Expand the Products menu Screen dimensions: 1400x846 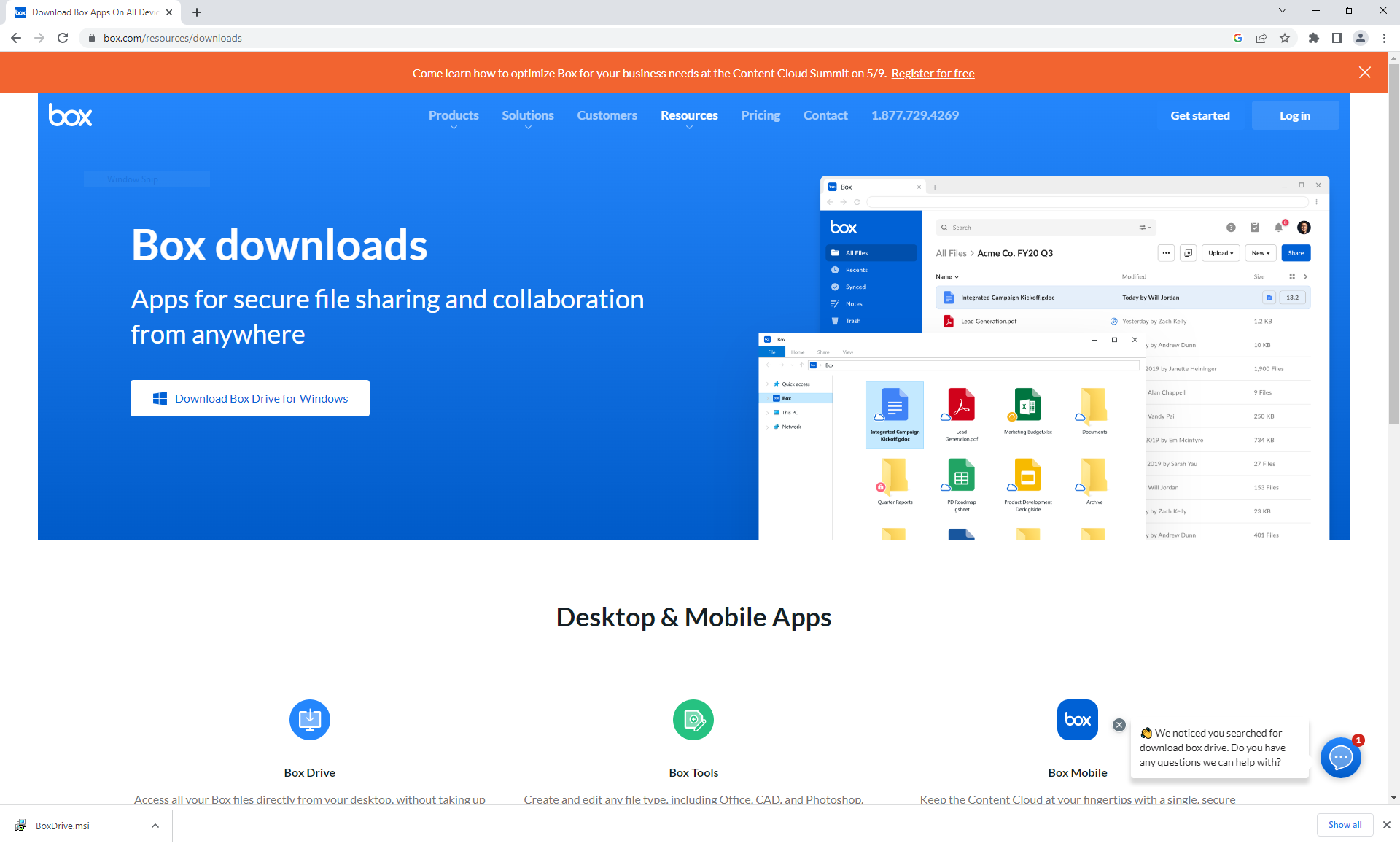[x=454, y=116]
